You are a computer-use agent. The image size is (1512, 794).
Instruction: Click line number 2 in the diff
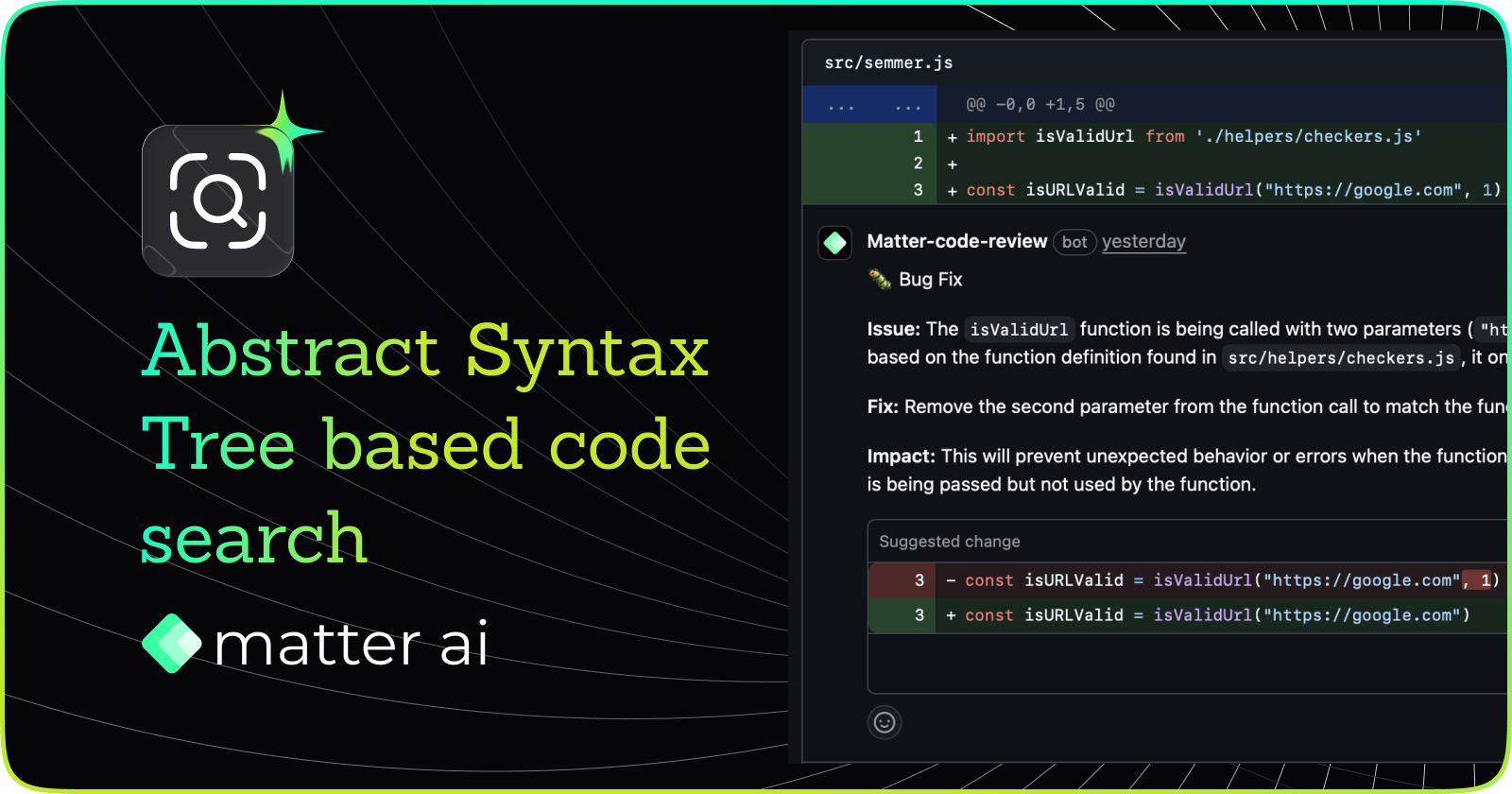(918, 163)
